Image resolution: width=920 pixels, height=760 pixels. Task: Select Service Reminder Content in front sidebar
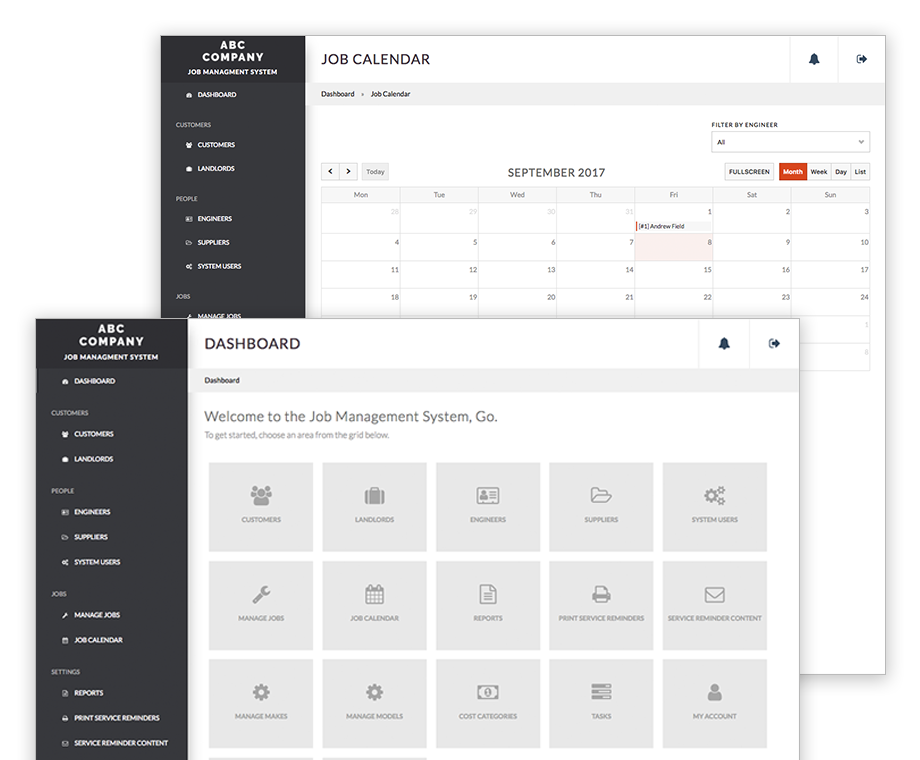[121, 743]
